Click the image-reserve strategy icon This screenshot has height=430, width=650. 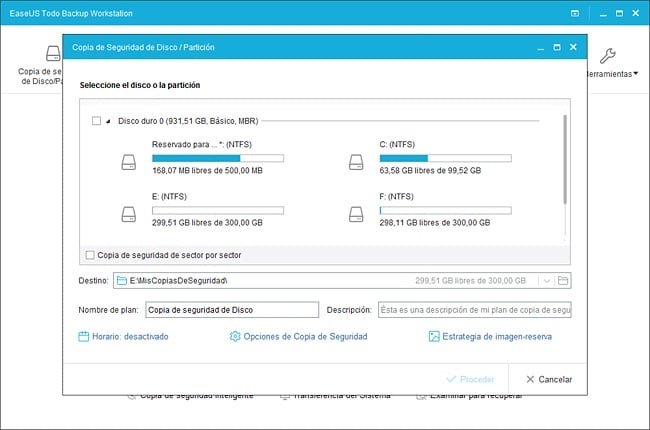[434, 336]
